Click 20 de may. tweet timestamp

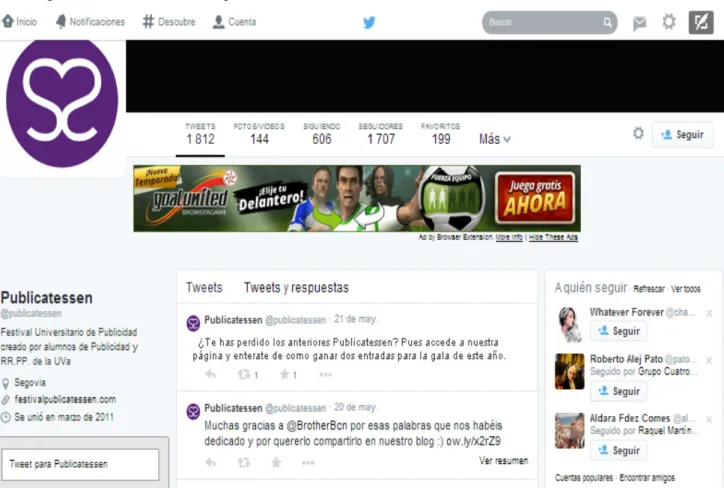pyautogui.click(x=356, y=407)
